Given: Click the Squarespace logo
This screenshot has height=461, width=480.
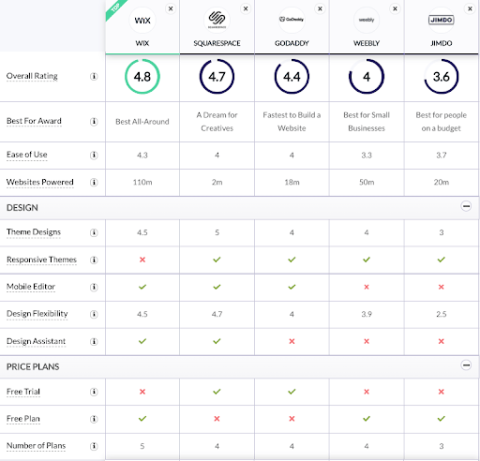Looking at the screenshot, I should click(217, 20).
